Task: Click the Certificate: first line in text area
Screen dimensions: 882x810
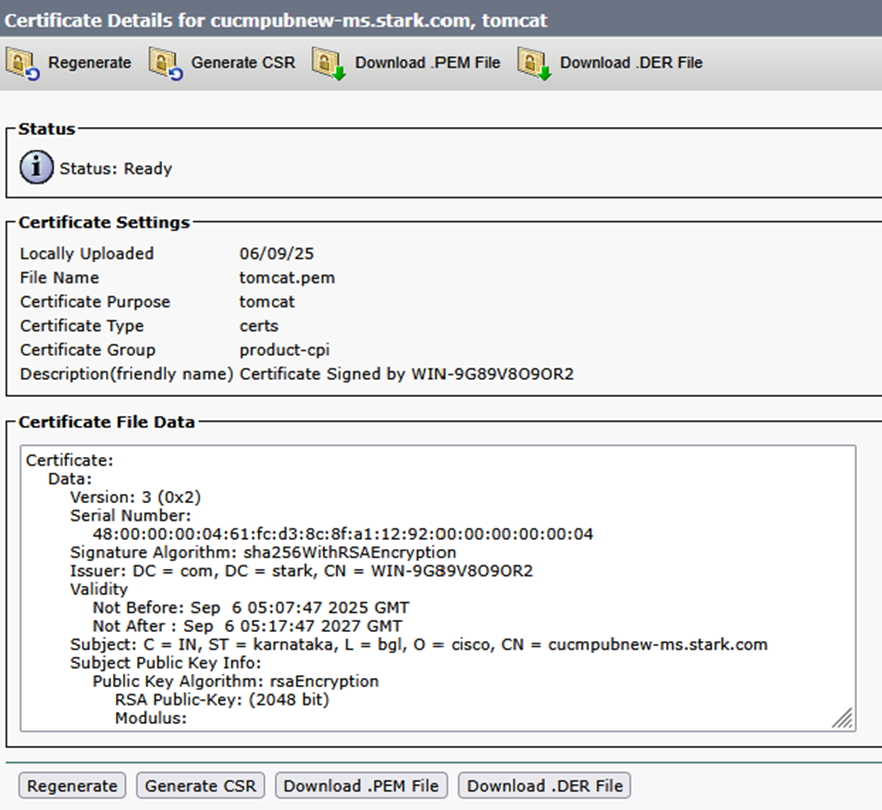Action: tap(70, 461)
